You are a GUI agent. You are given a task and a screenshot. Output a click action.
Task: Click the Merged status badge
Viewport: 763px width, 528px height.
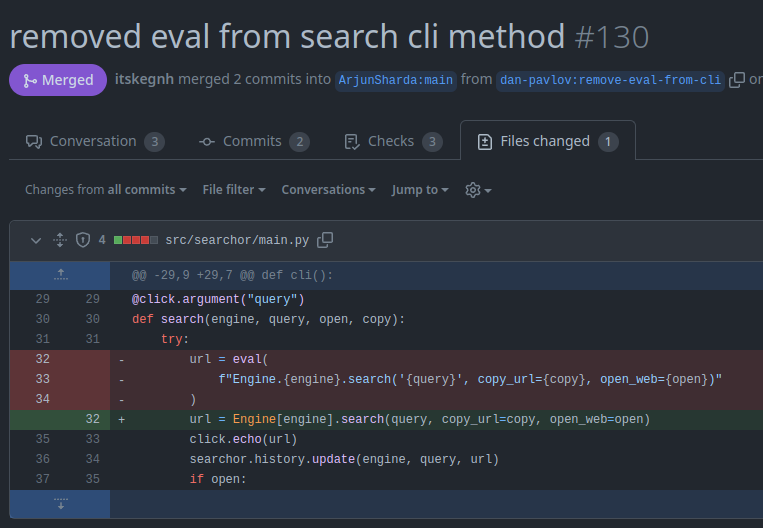[57, 80]
